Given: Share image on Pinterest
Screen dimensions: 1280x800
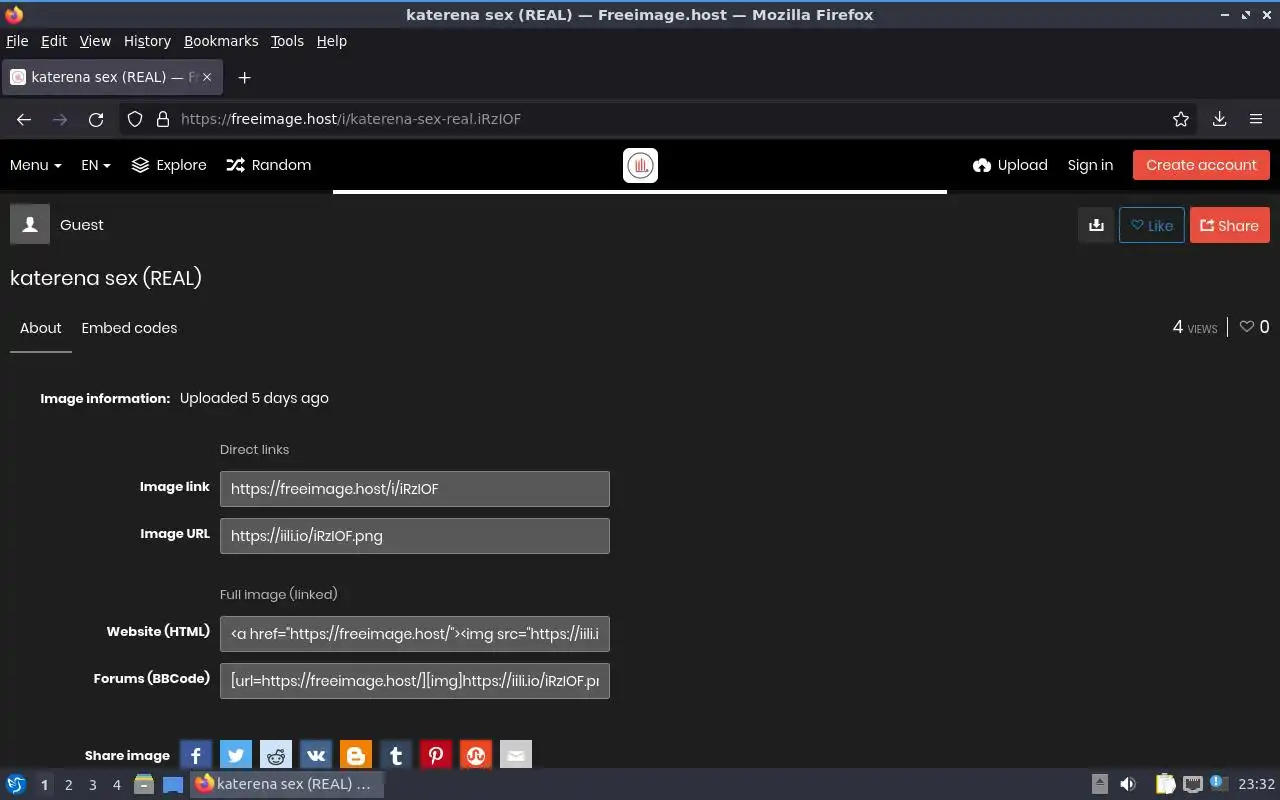Looking at the screenshot, I should (x=436, y=756).
